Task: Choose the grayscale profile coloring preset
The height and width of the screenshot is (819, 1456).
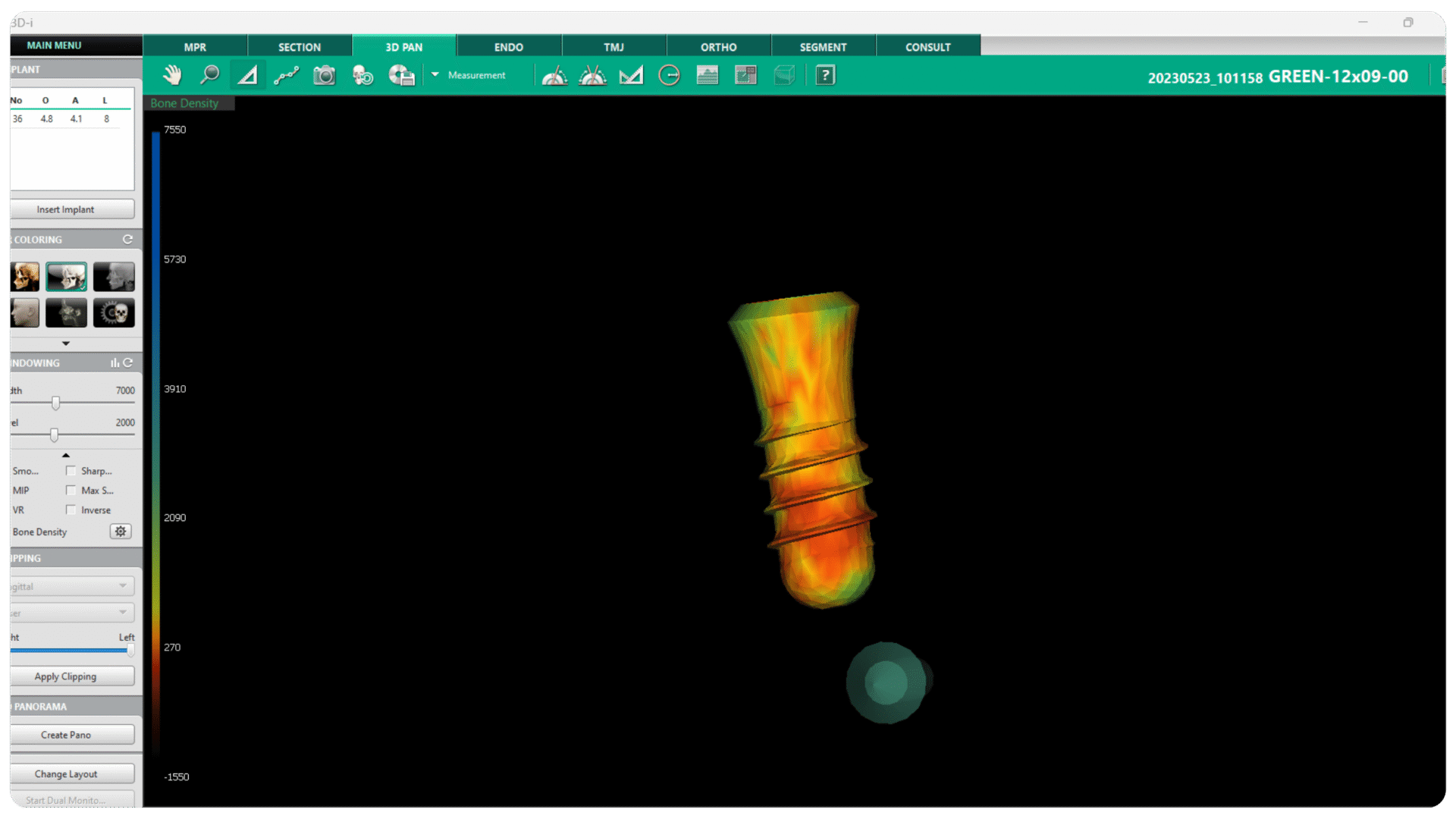Action: tap(114, 277)
